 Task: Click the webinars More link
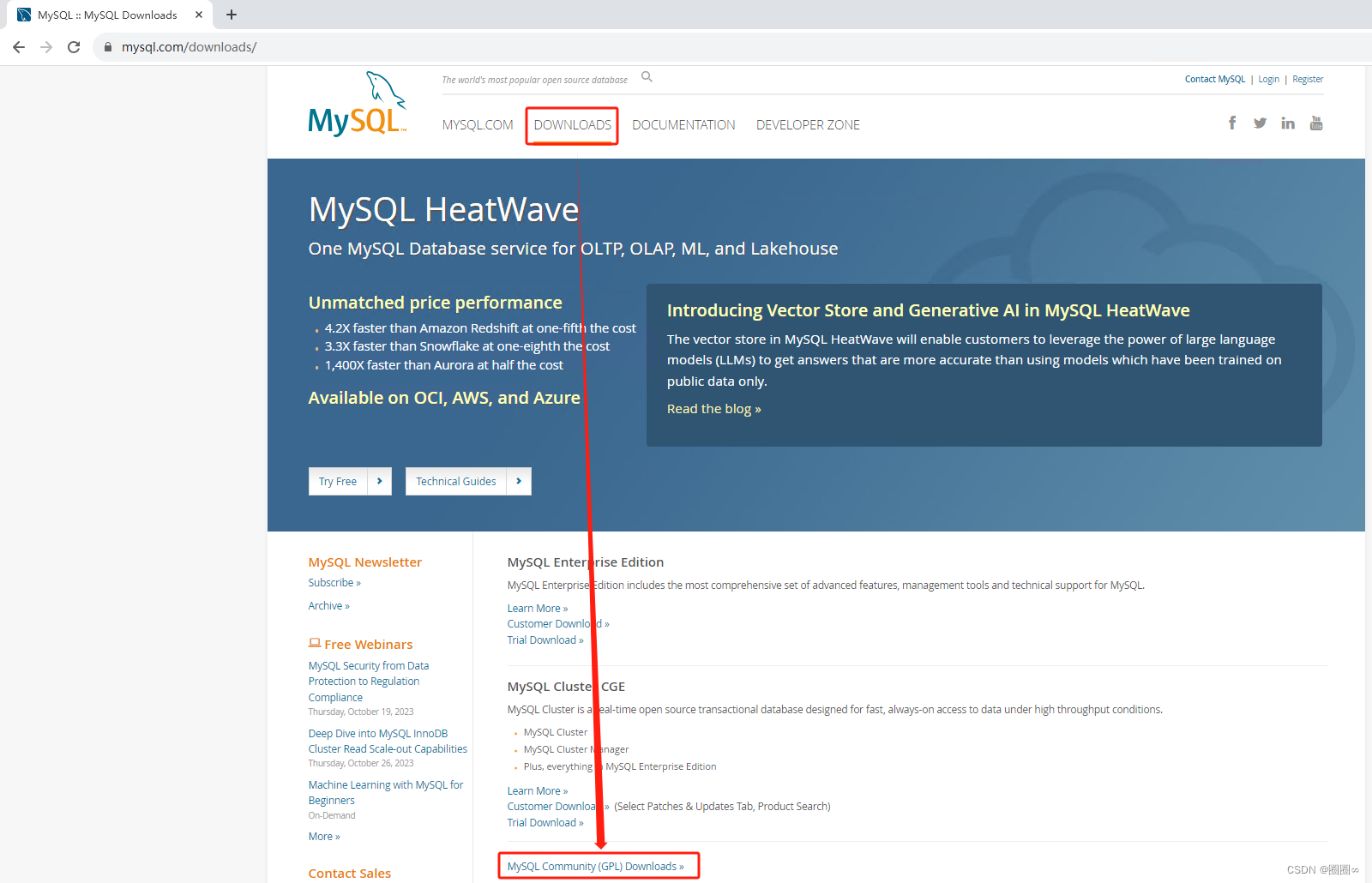(x=324, y=837)
